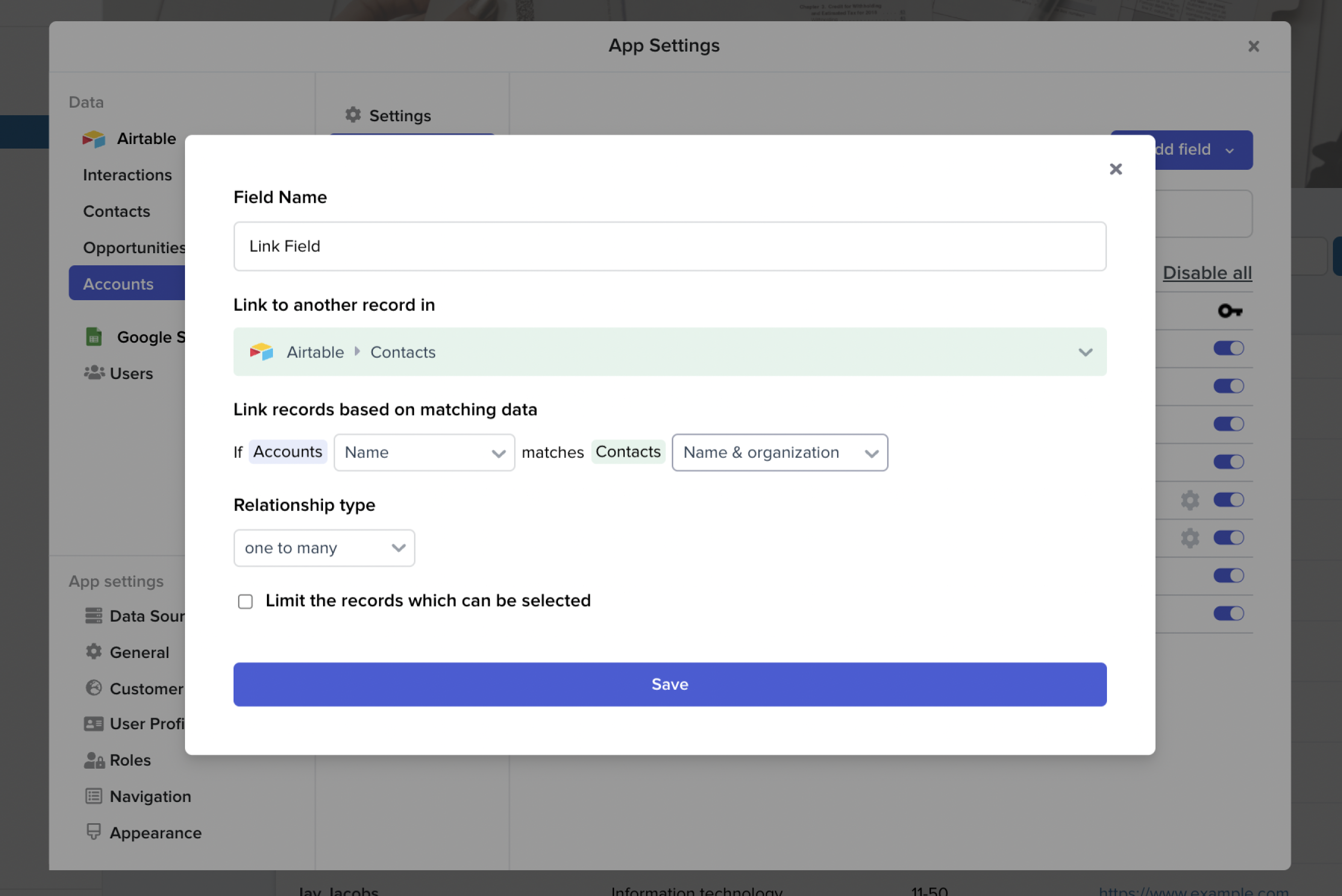Select Contacts table in sidebar
Screen dimensions: 1342x896
coord(117,211)
